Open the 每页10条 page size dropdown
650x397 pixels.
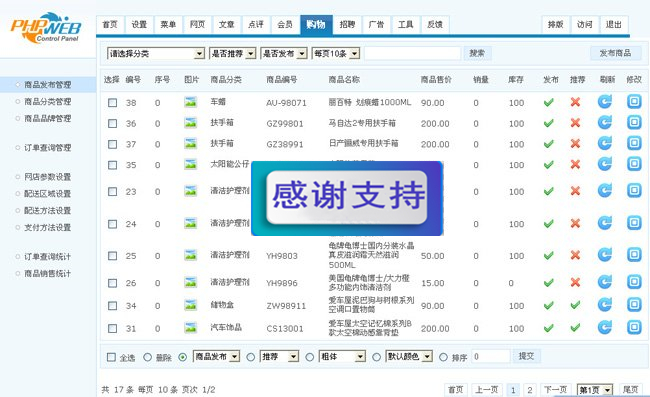pos(336,53)
